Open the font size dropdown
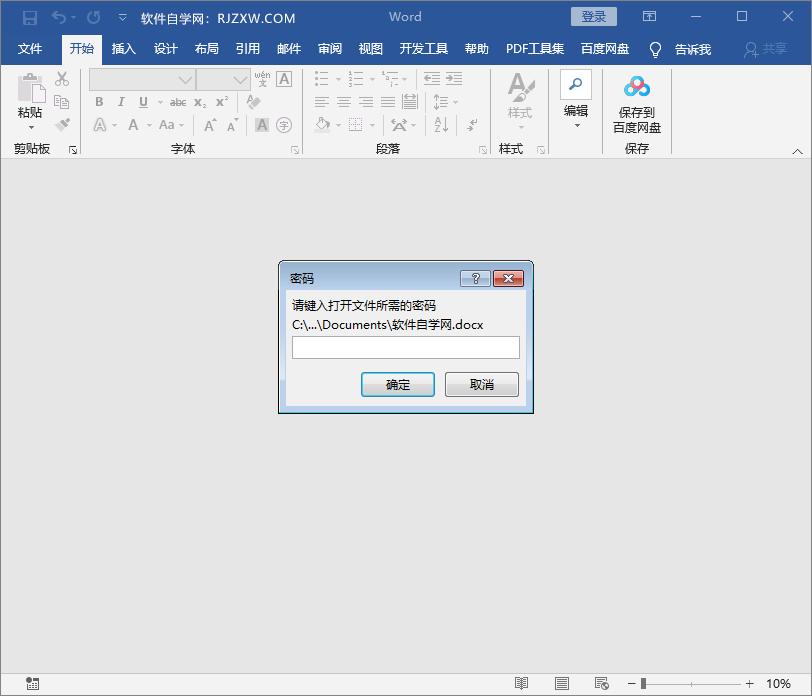Image resolution: width=812 pixels, height=696 pixels. coord(238,79)
